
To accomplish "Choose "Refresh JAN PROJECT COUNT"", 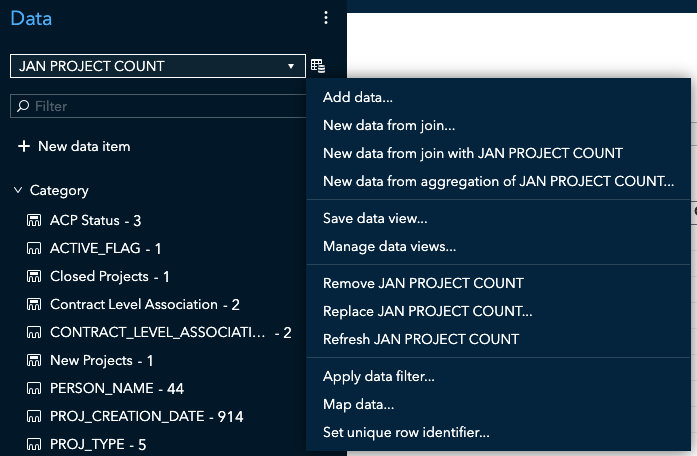I will [421, 339].
